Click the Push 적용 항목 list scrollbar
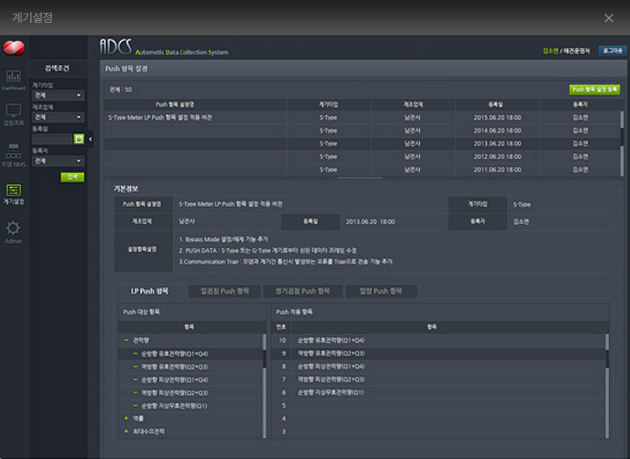Screen dimensions: 630x459 pos(607,386)
